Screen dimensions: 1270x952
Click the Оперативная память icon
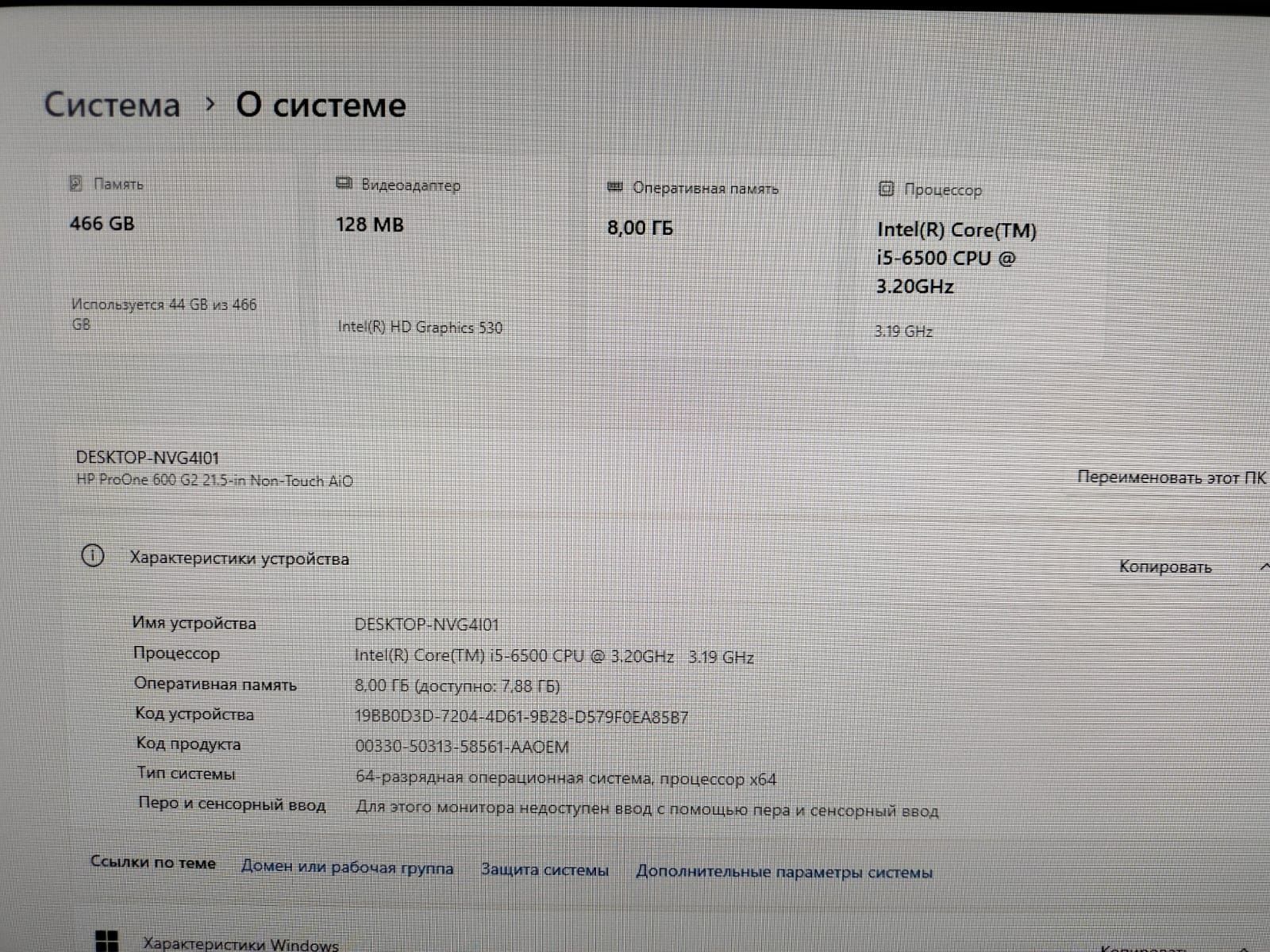coord(614,187)
